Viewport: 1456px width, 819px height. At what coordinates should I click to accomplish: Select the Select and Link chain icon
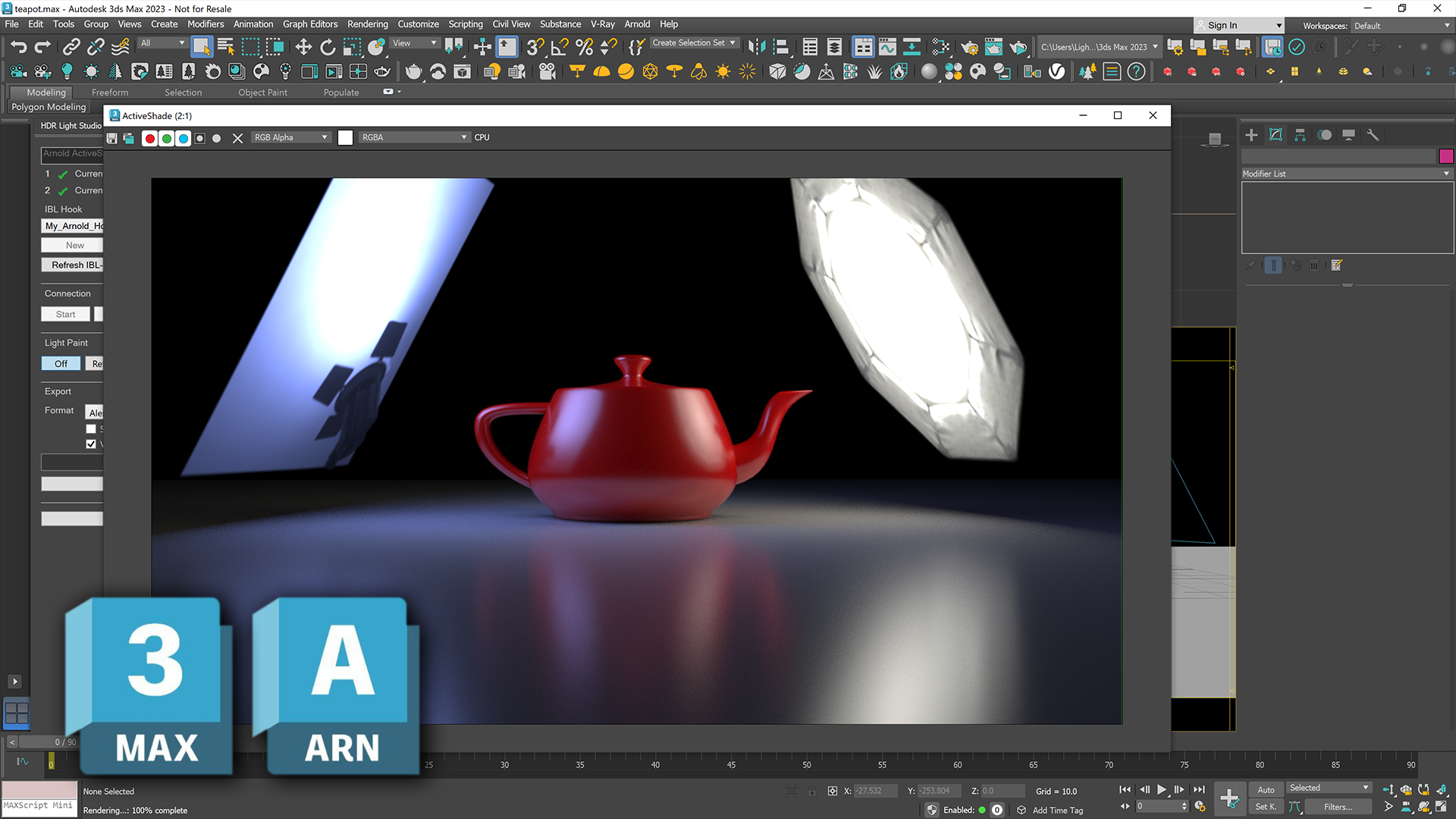71,47
